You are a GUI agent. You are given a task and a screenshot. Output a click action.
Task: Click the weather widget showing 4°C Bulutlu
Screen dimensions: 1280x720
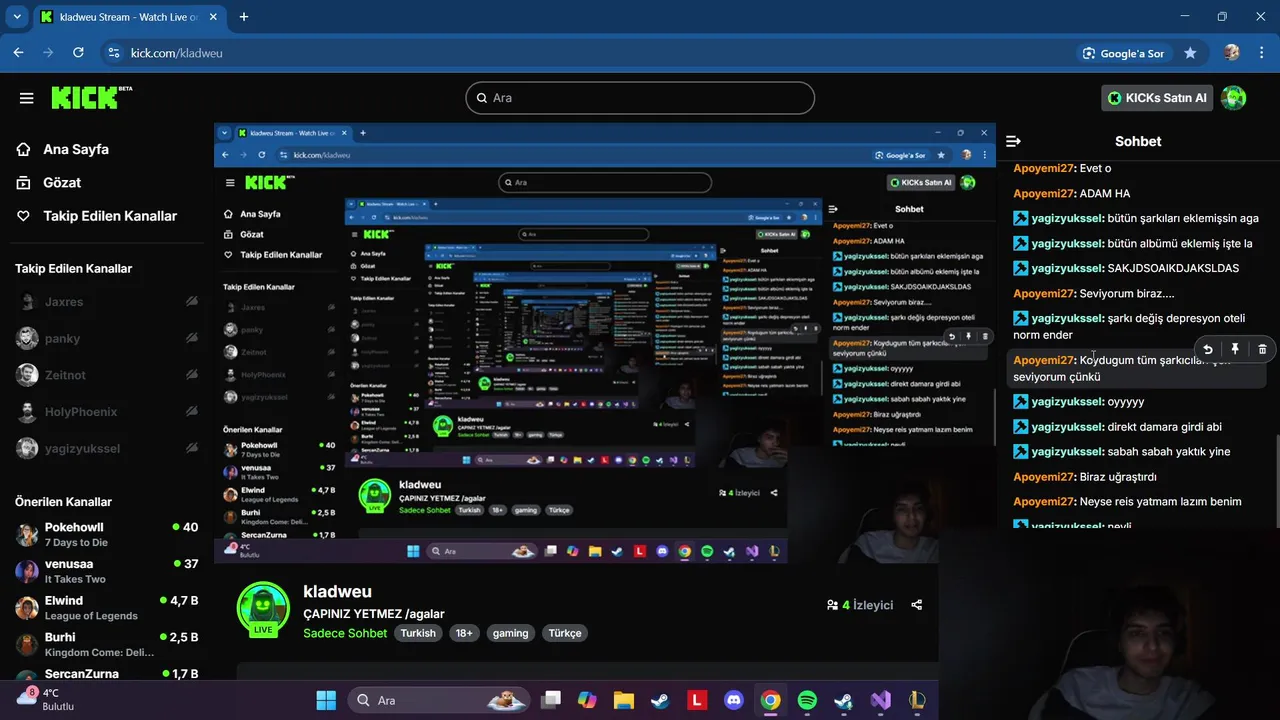tap(44, 699)
